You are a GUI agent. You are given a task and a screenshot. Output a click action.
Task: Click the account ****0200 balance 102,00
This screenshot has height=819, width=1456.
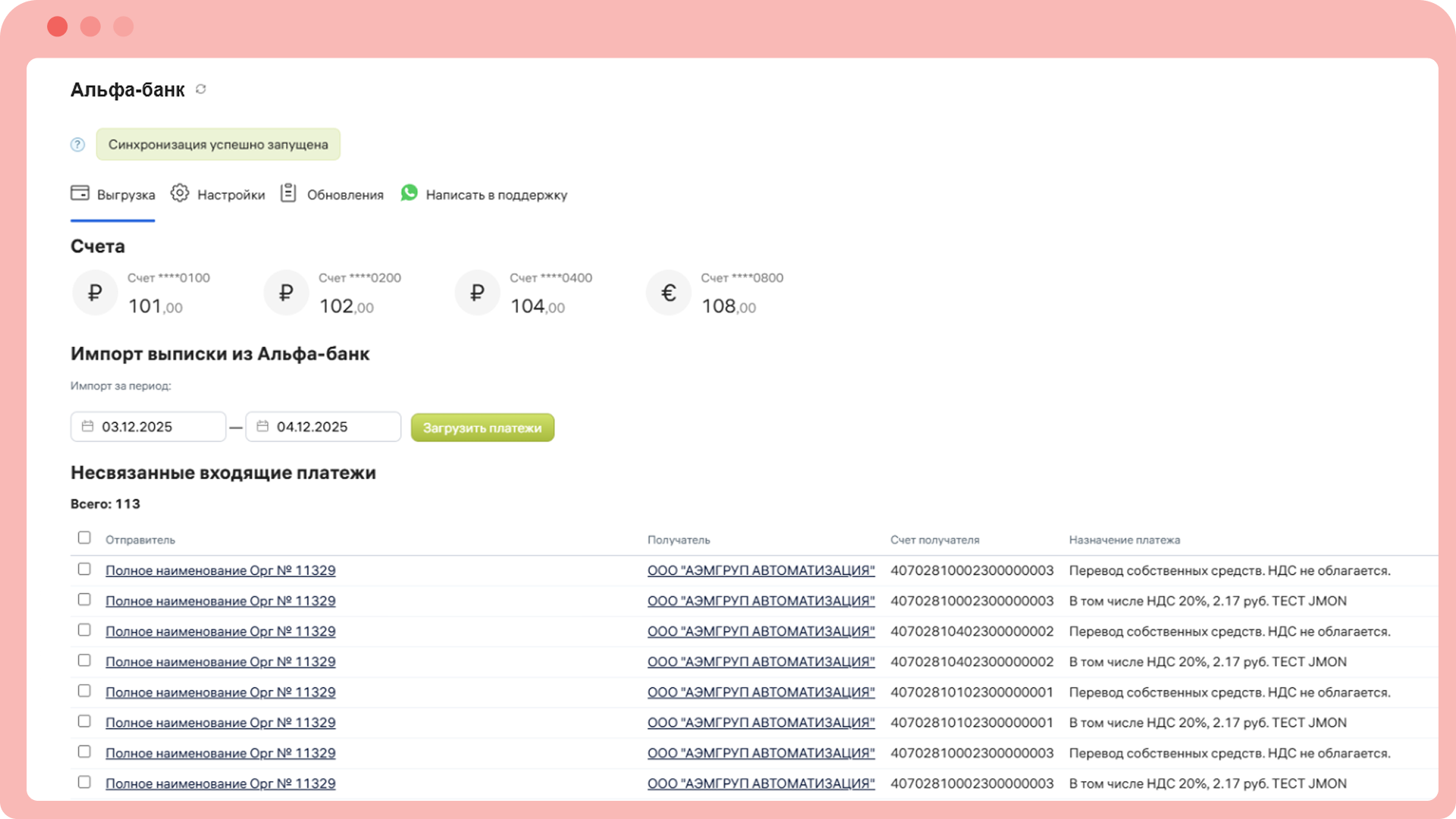[x=346, y=306]
